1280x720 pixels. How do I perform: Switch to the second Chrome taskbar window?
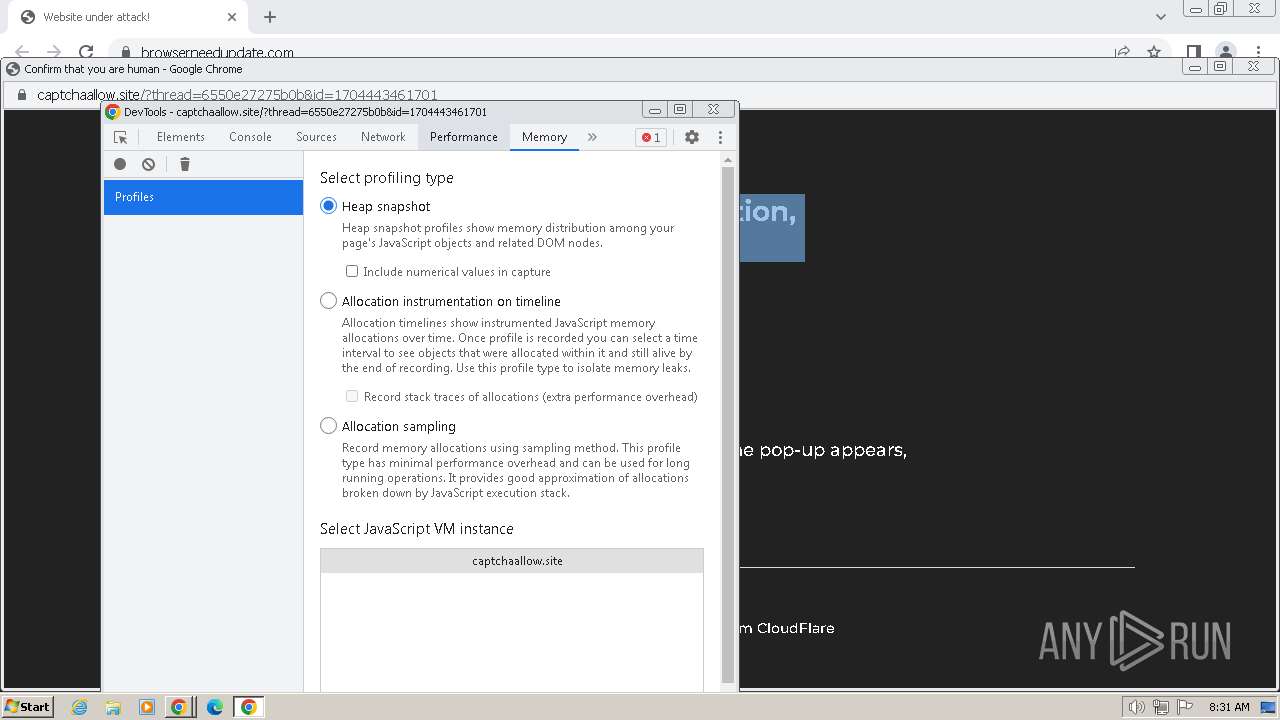(248, 707)
